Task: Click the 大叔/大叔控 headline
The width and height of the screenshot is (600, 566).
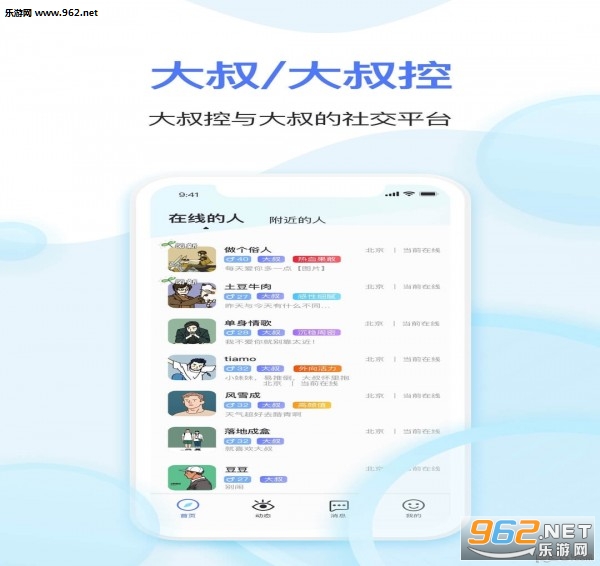Action: pos(302,75)
